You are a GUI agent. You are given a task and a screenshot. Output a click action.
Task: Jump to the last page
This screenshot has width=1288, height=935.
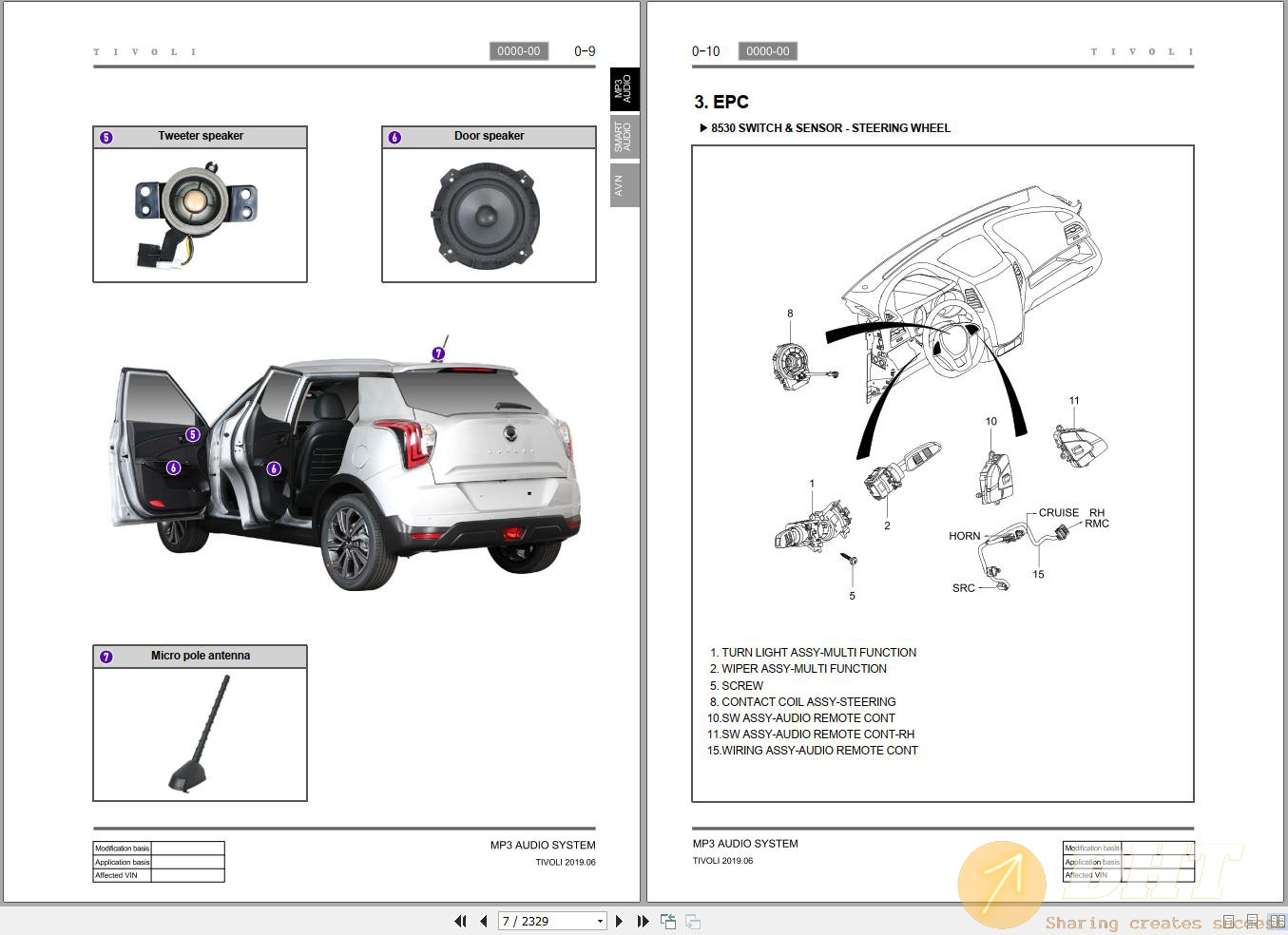tap(643, 921)
